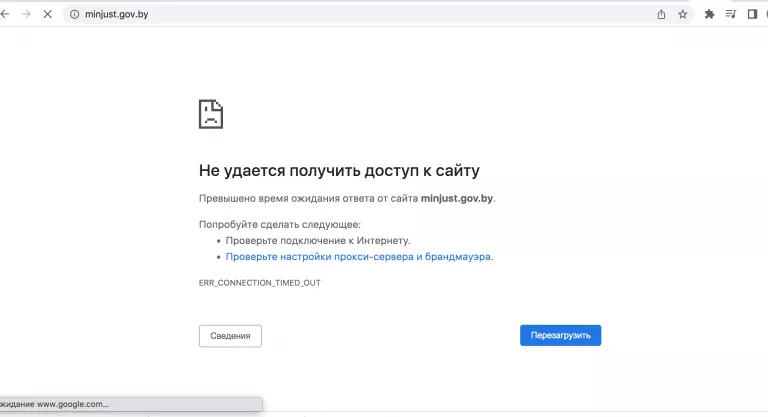Screen dimensions: 768x417
Task: Click 'Проверьте подключение к Интернету' suggestion
Action: [x=317, y=241]
